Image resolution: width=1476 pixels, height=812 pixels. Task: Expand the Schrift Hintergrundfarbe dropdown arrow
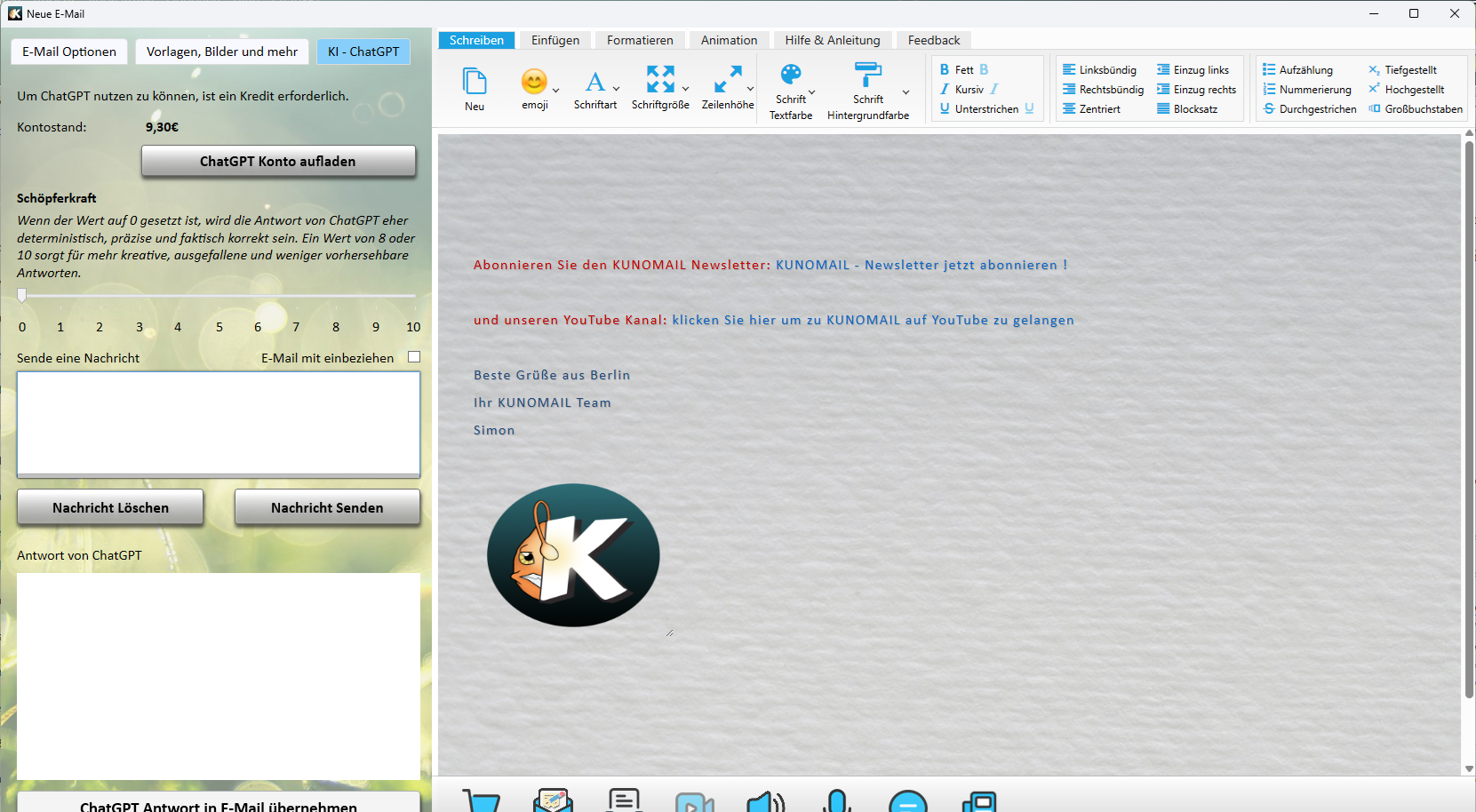tap(906, 92)
